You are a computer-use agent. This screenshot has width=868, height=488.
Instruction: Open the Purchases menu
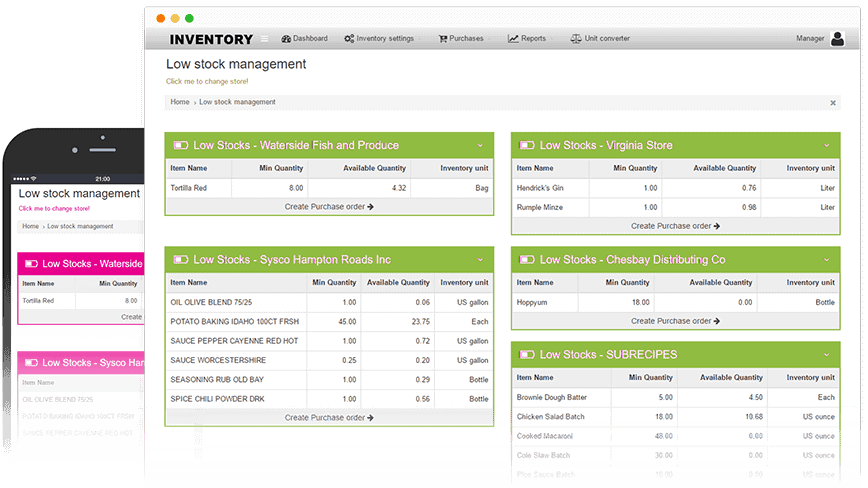(462, 39)
